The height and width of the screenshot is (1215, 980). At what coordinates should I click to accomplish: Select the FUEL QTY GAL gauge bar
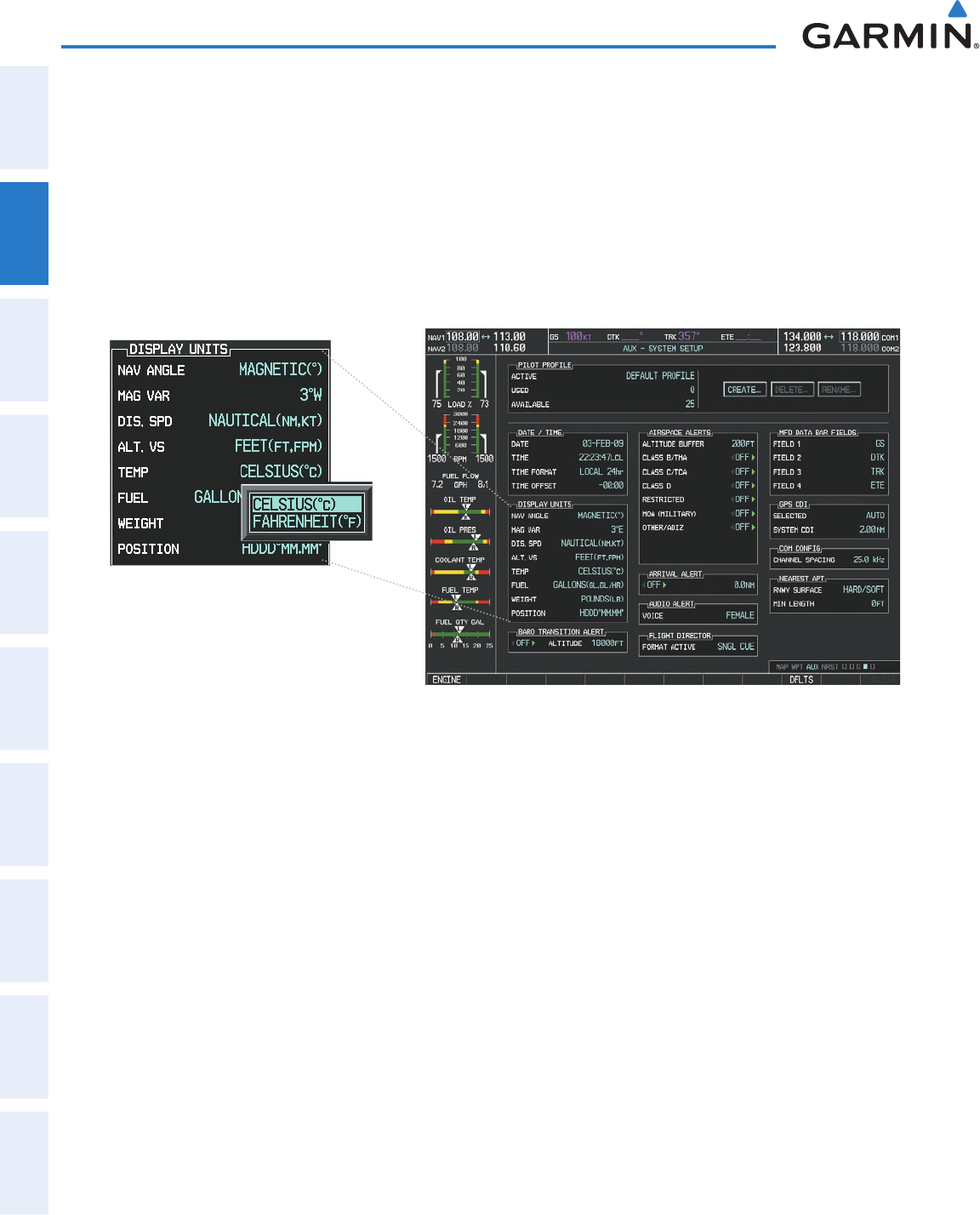tap(460, 634)
